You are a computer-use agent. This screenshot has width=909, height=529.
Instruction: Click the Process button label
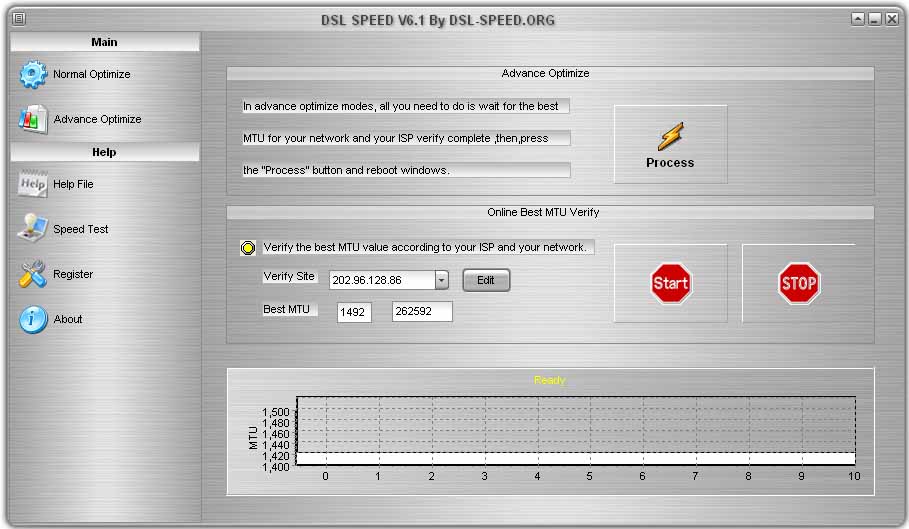pyautogui.click(x=670, y=163)
